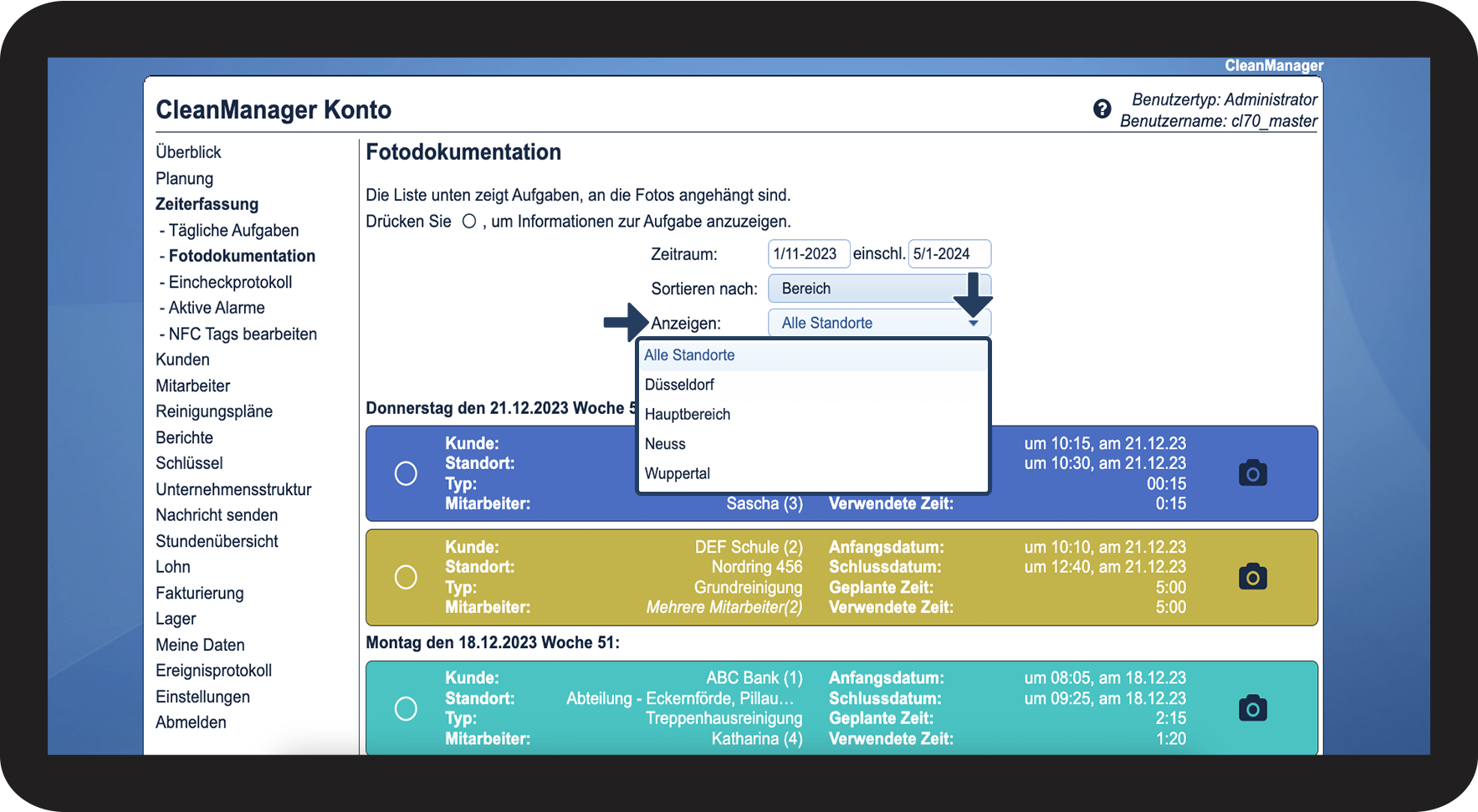Select Neuss from the location options
Screen dimensions: 1478x812
pos(665,444)
